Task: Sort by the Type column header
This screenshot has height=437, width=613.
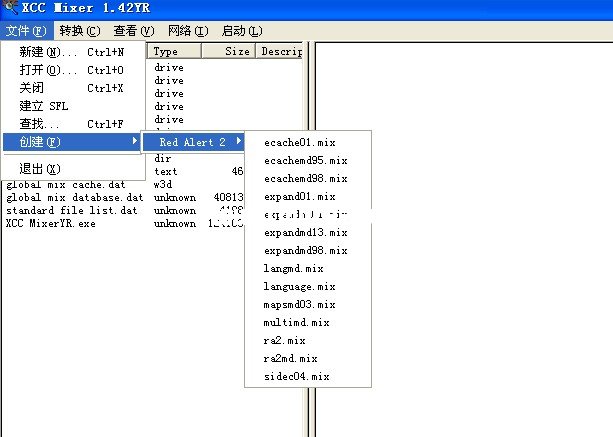Action: click(x=174, y=51)
